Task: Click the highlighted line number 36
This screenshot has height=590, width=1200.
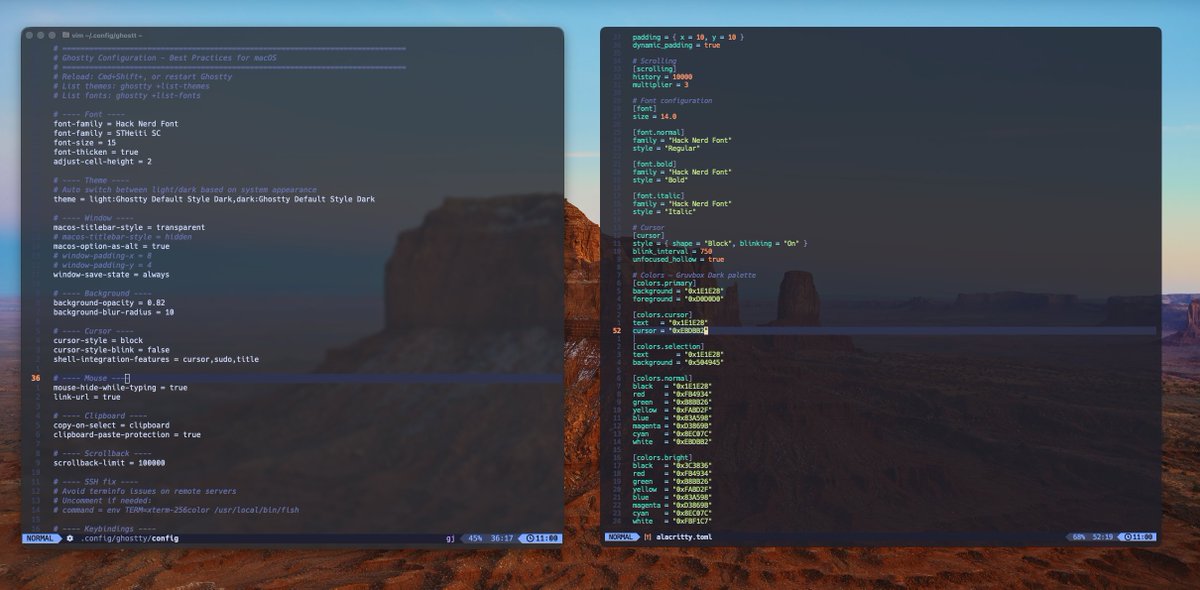Action: 36,378
